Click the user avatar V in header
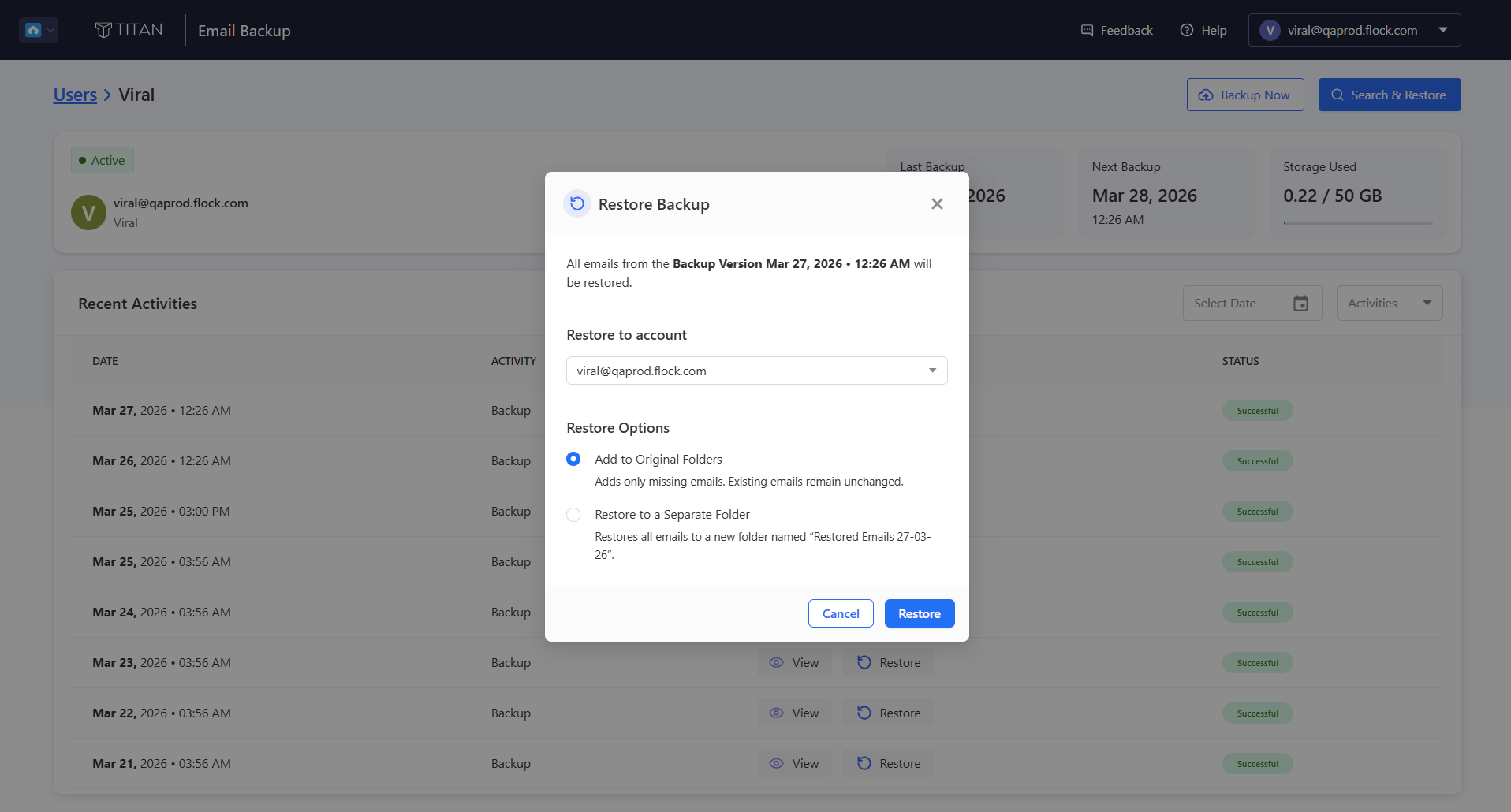Screen dimensions: 1511x812 1270,31
